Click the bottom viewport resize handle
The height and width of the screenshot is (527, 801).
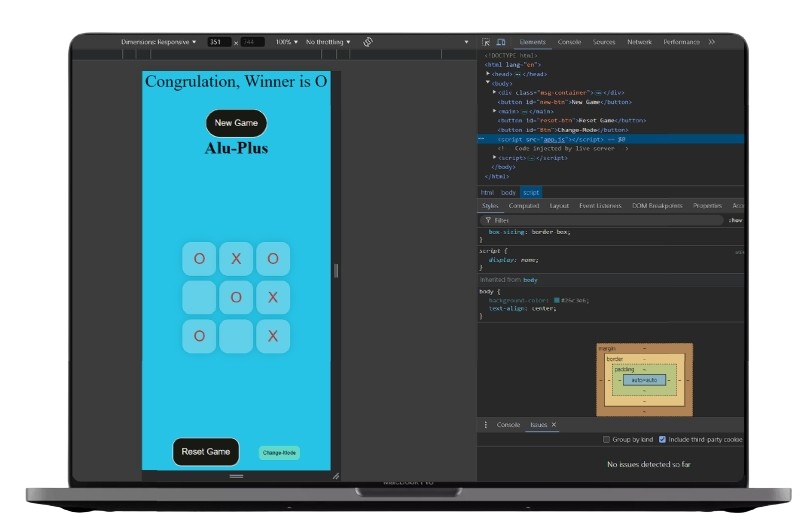(x=236, y=476)
